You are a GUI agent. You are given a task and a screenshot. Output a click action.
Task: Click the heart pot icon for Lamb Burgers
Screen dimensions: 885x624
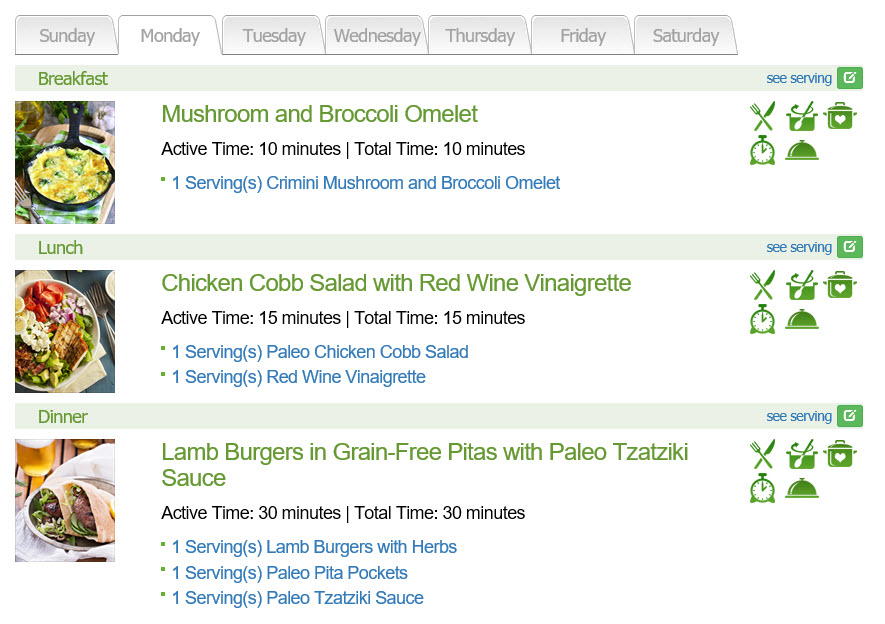click(840, 454)
